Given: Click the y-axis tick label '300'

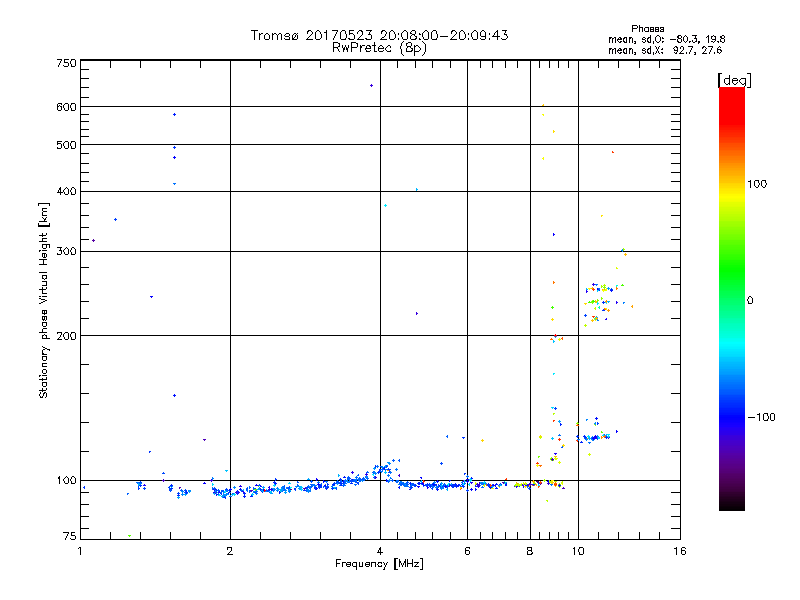Looking at the screenshot, I should pyautogui.click(x=66, y=252).
